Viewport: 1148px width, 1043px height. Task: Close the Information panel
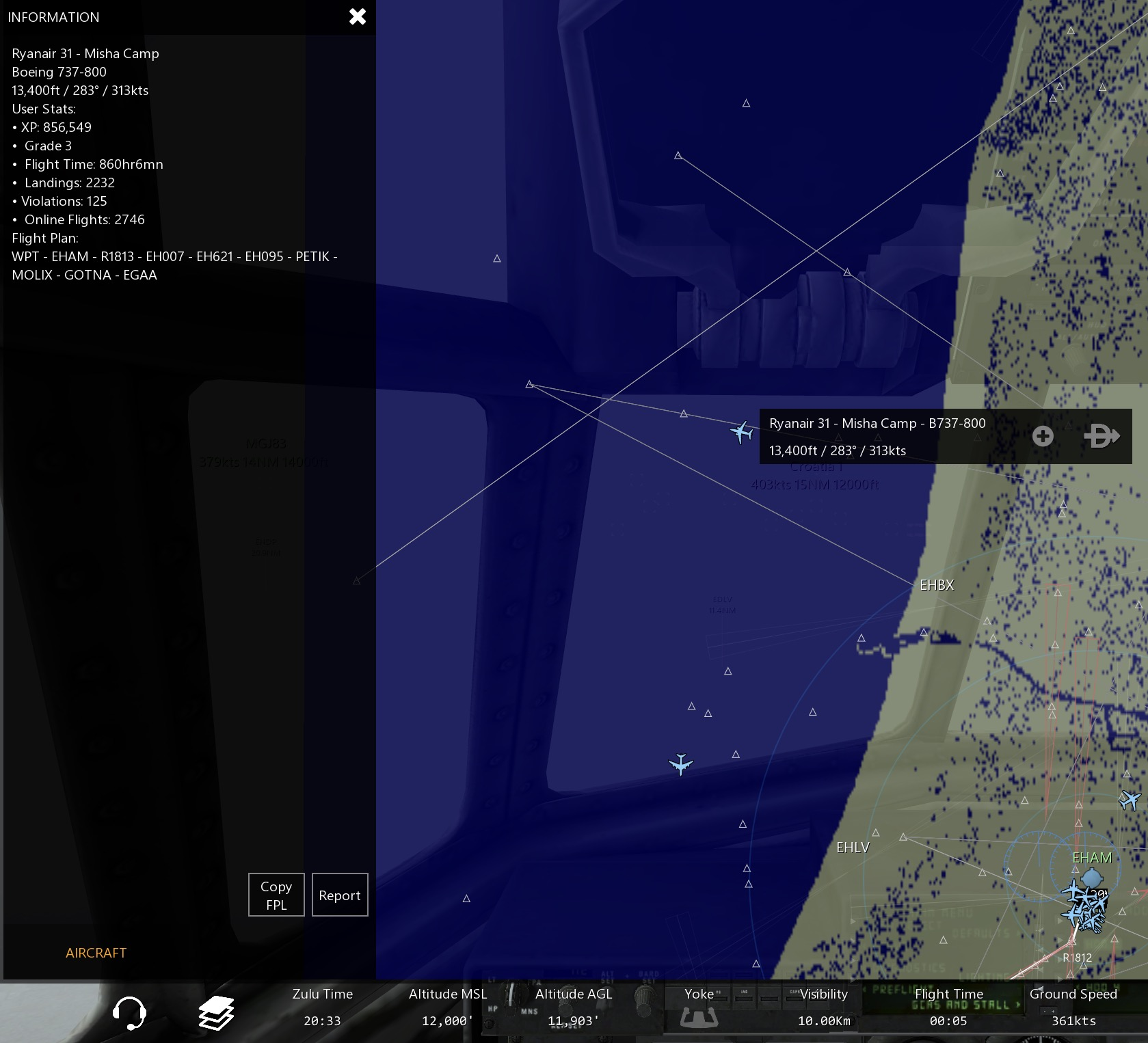[x=358, y=17]
